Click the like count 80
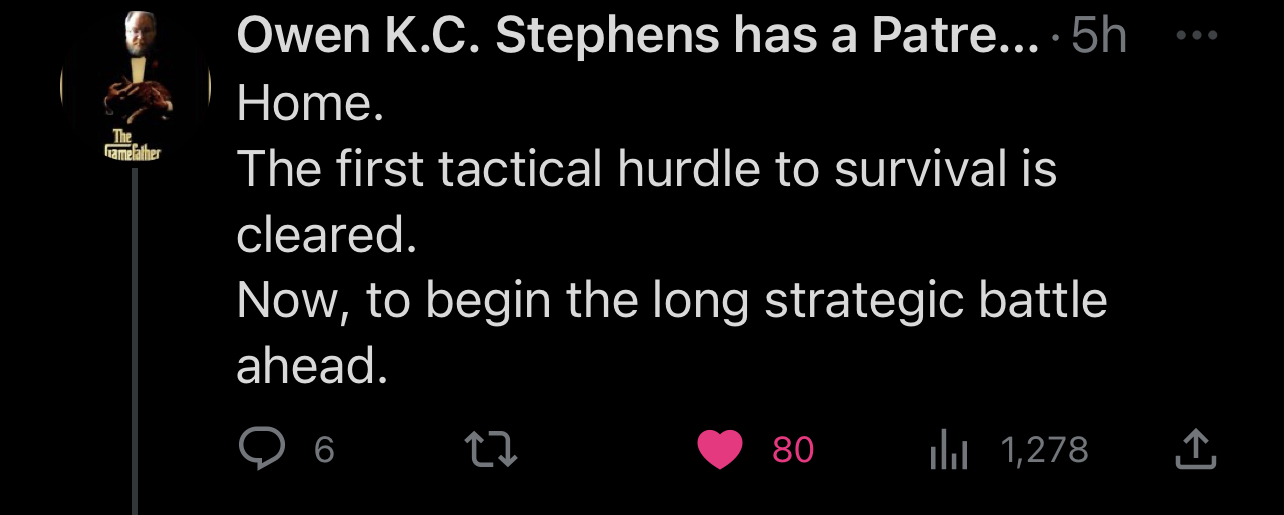This screenshot has width=1284, height=515. click(793, 450)
